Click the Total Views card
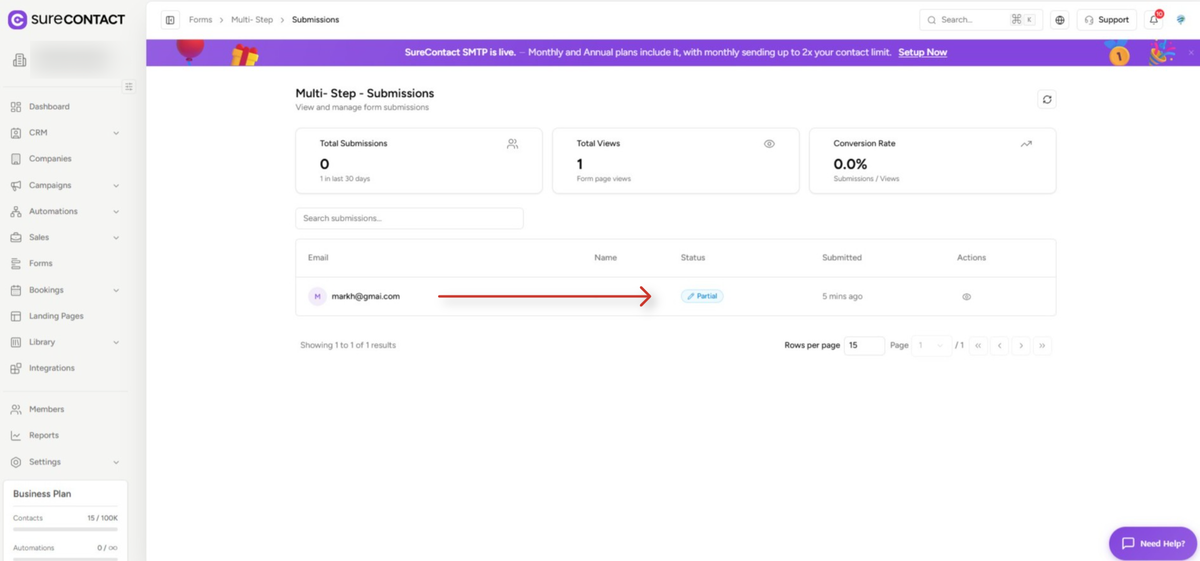The width and height of the screenshot is (1200, 561). tap(676, 160)
